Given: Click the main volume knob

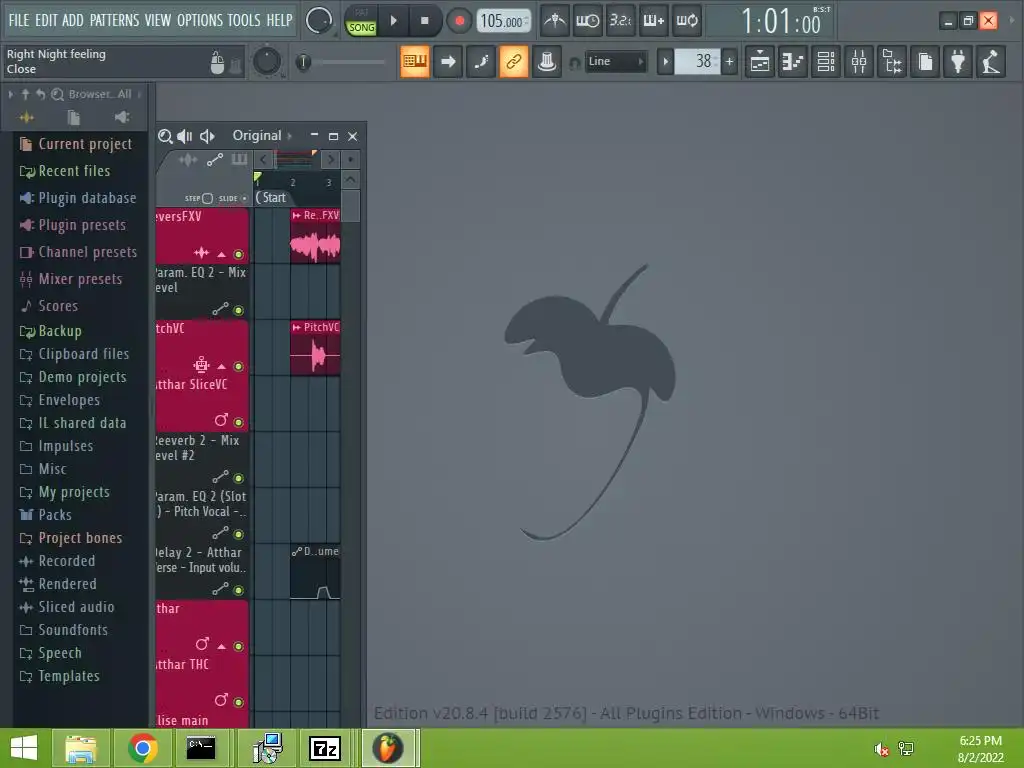Looking at the screenshot, I should (x=266, y=61).
